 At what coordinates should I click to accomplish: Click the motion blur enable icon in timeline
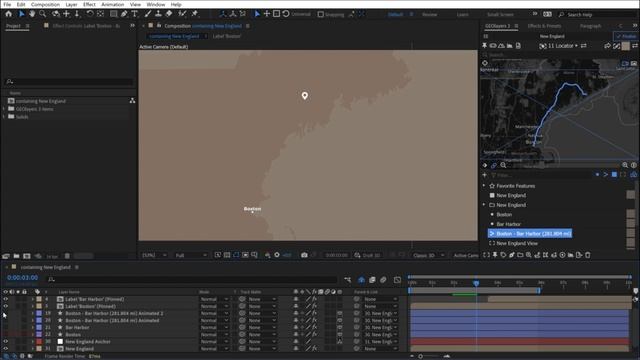pyautogui.click(x=383, y=280)
